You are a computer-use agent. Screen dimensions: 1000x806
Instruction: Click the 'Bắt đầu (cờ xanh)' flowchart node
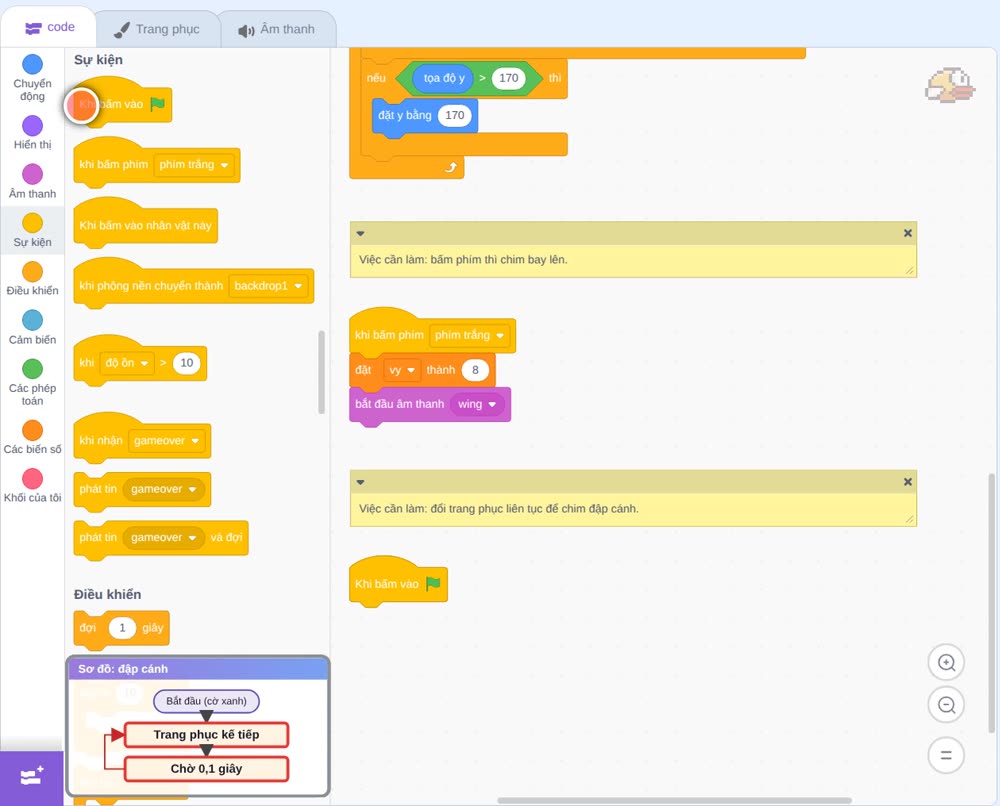click(x=206, y=701)
